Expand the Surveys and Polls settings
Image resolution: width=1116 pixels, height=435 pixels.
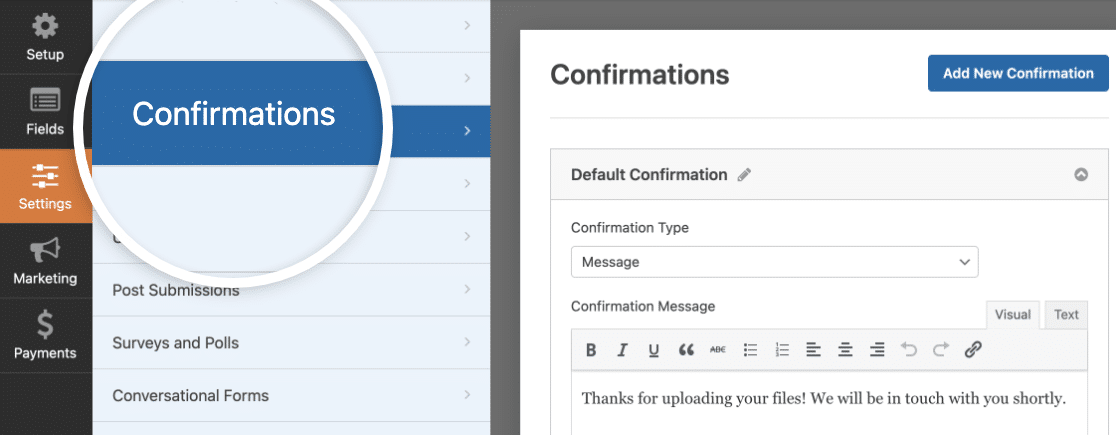coord(292,343)
